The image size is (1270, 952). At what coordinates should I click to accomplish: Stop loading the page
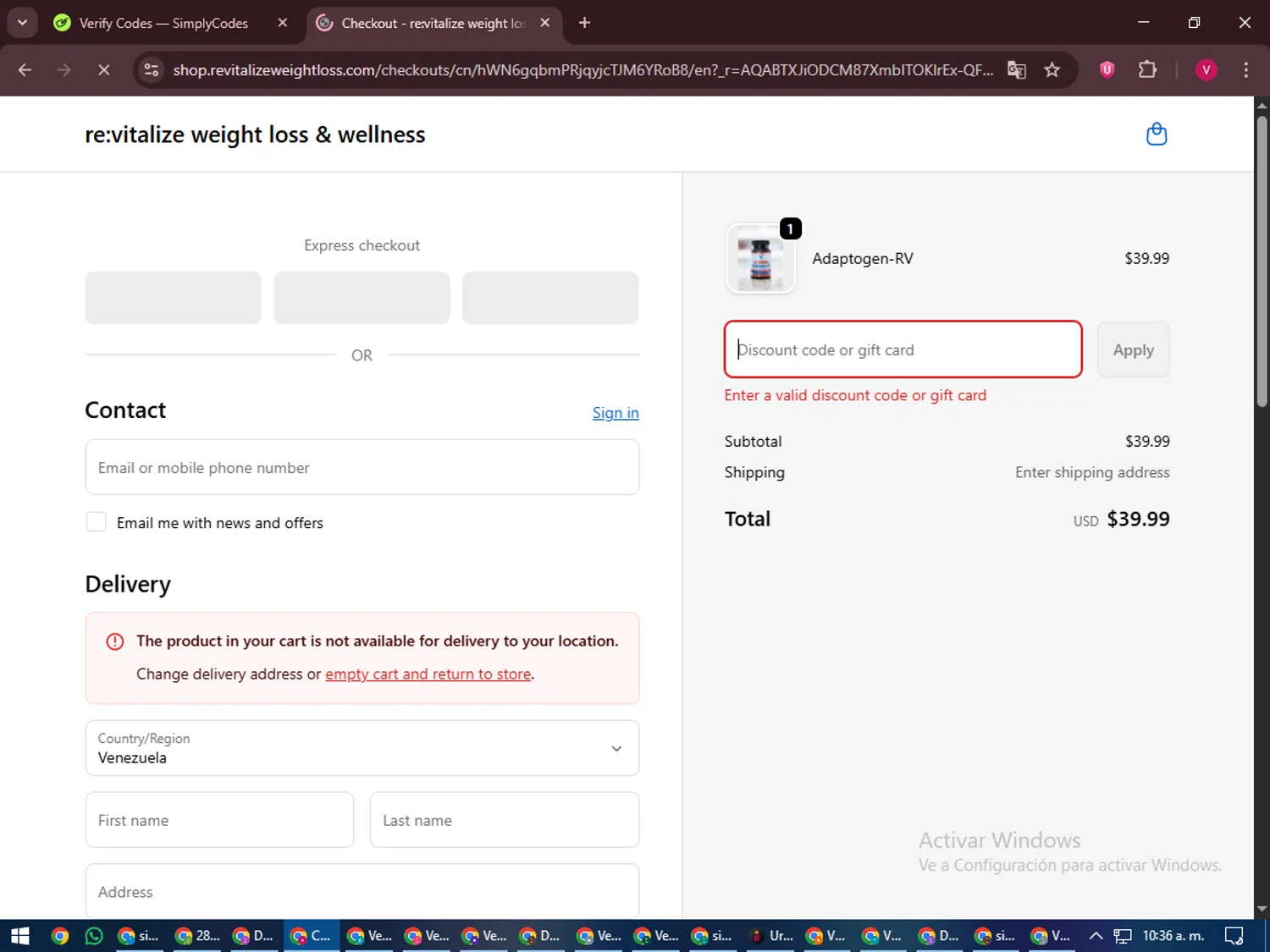[x=103, y=70]
